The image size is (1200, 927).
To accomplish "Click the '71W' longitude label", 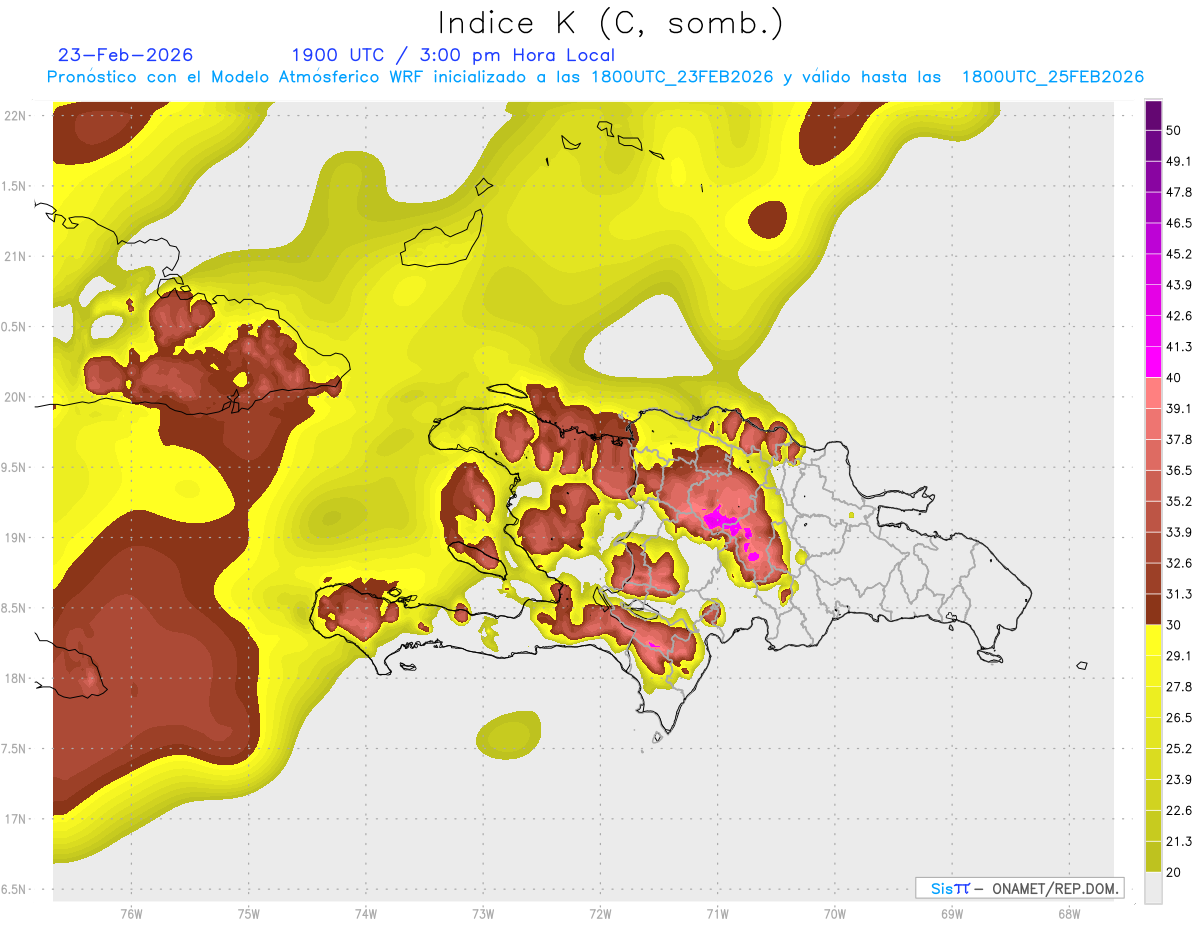I will (x=717, y=913).
